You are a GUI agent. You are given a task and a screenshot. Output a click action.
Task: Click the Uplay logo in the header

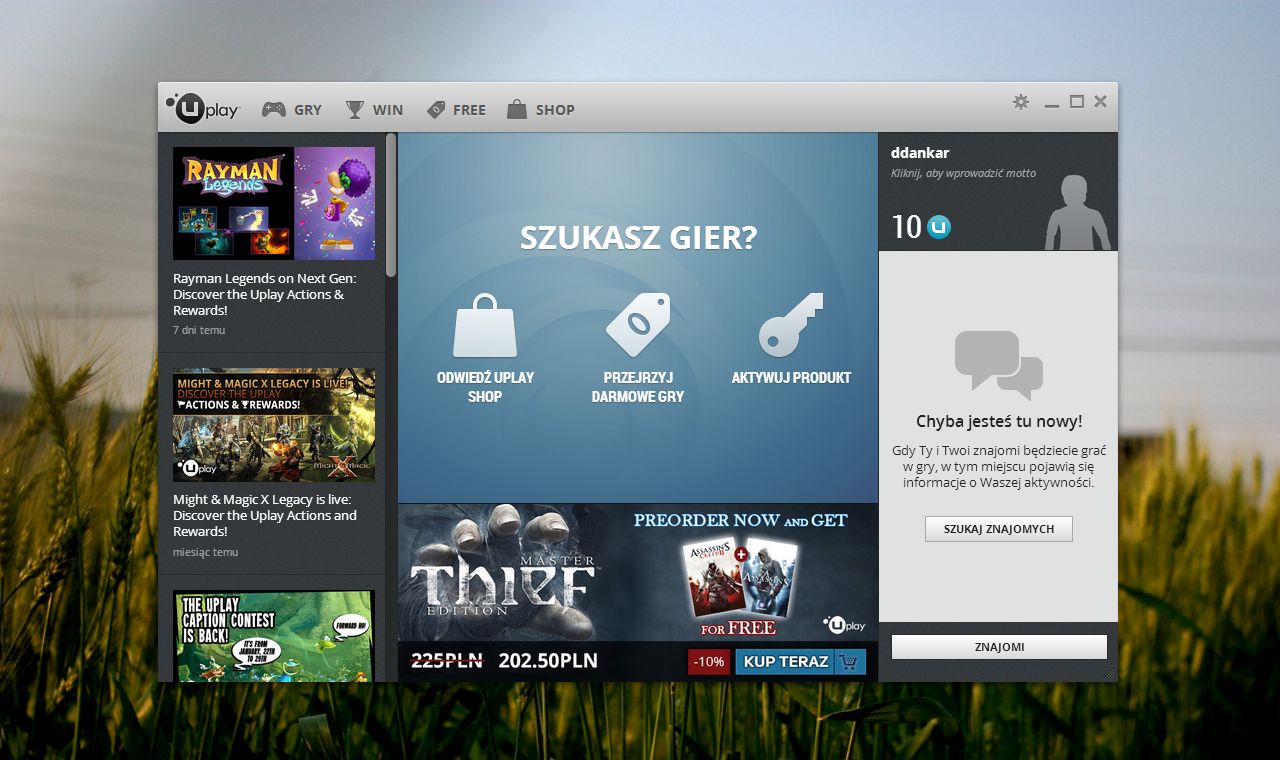[x=203, y=108]
